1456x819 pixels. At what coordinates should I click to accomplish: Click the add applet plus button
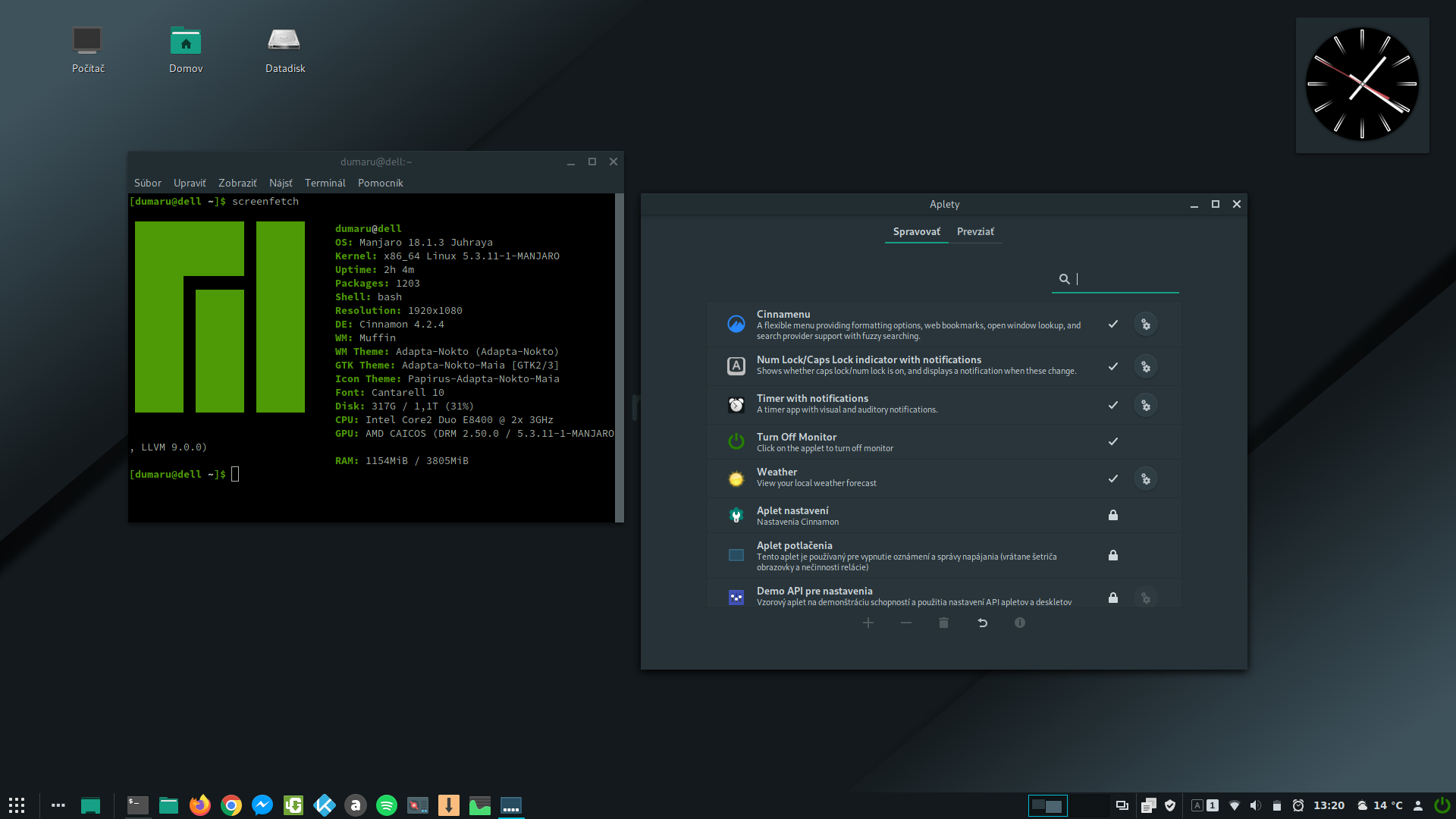tap(868, 623)
